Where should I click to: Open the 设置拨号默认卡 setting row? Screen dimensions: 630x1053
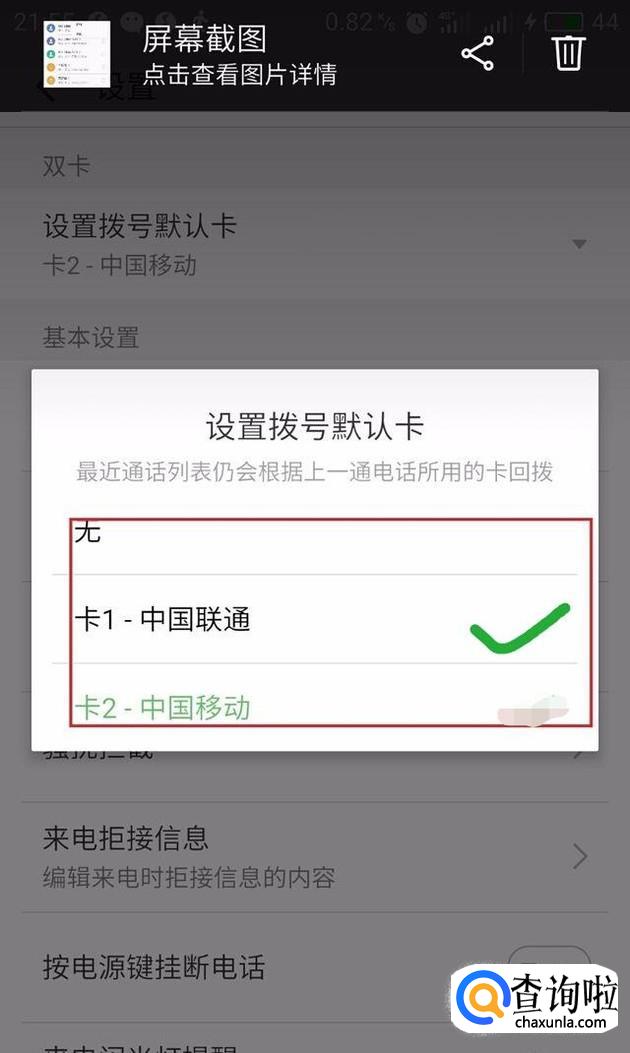[315, 243]
